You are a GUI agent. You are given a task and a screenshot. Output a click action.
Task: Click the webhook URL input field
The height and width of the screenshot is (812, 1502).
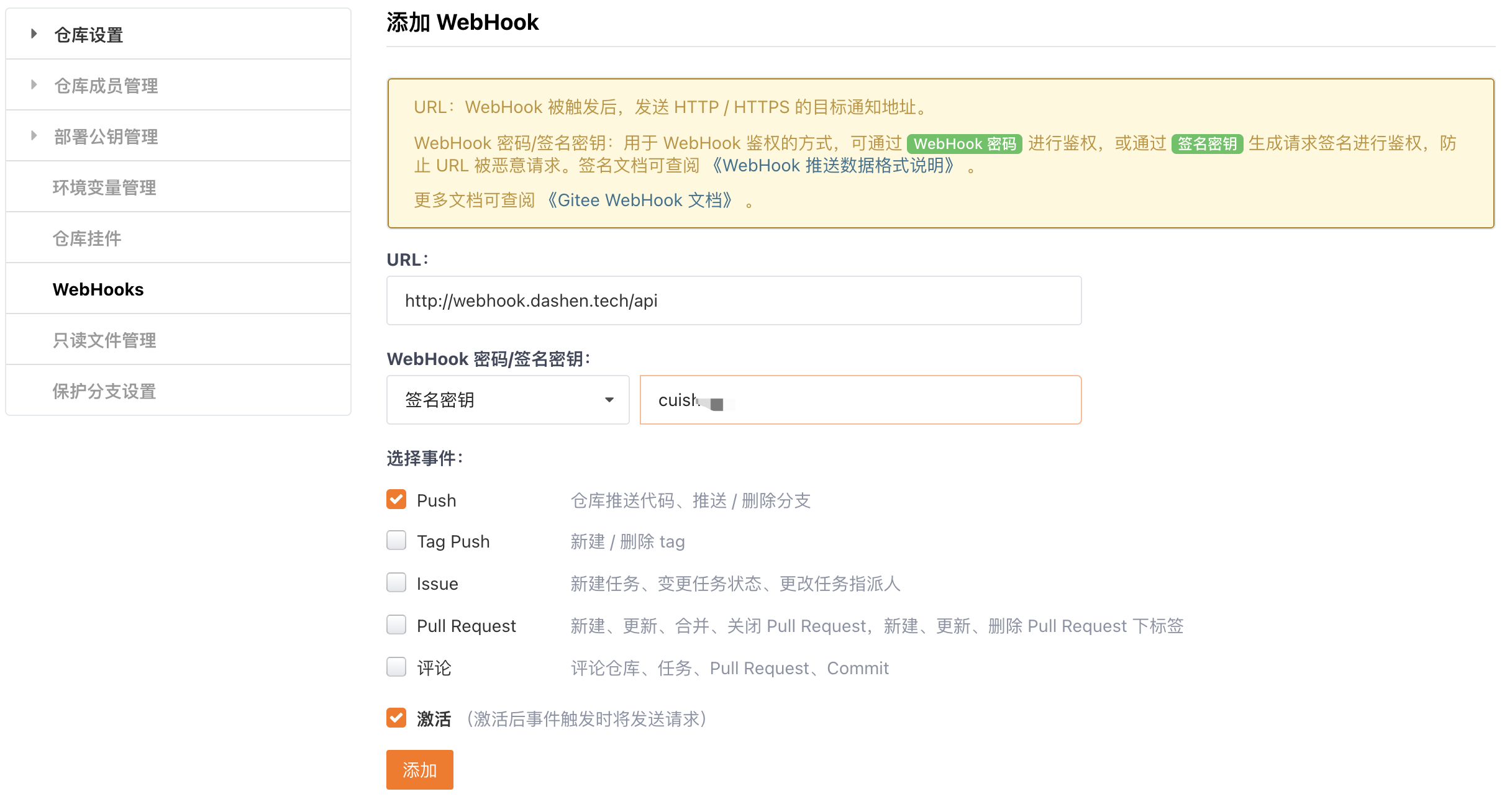(733, 300)
